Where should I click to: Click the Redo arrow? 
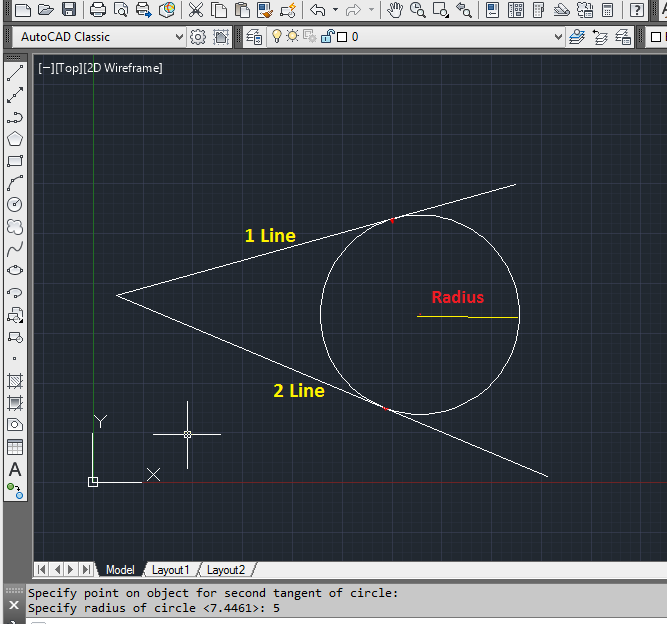point(353,9)
